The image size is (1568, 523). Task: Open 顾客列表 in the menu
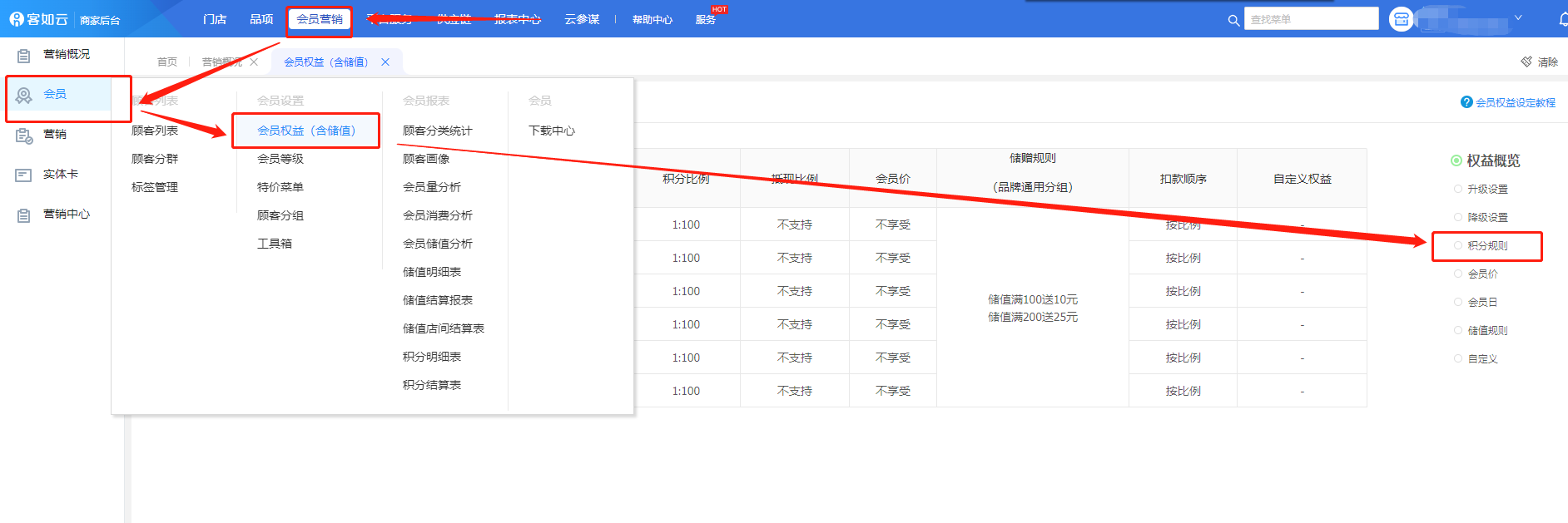point(155,131)
